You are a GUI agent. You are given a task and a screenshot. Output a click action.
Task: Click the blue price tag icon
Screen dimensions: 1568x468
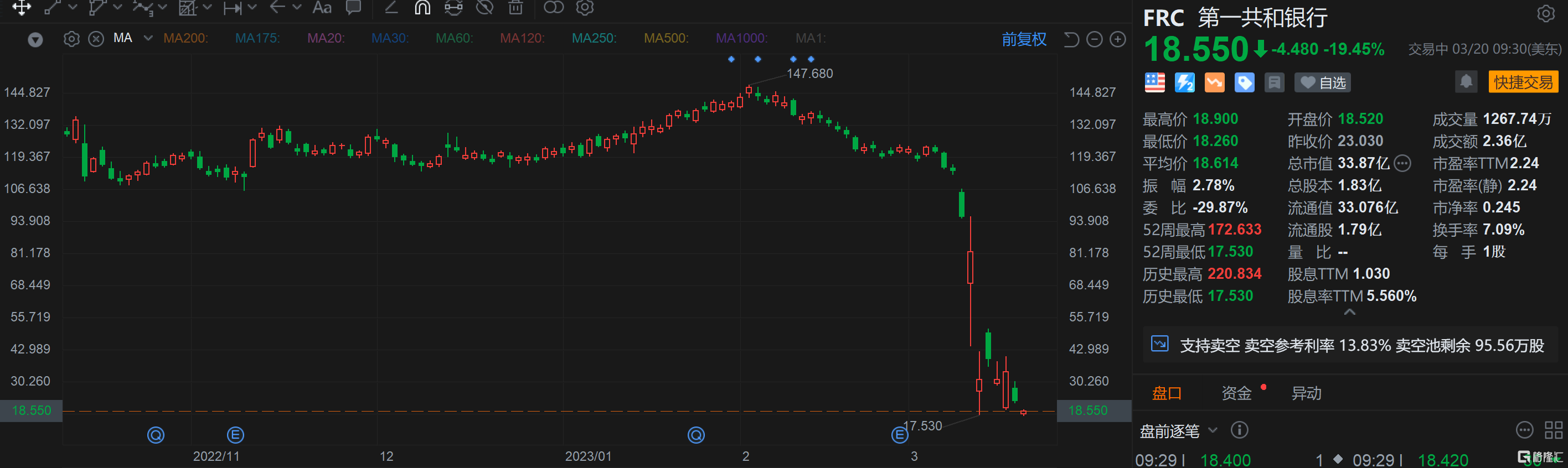tap(1244, 82)
